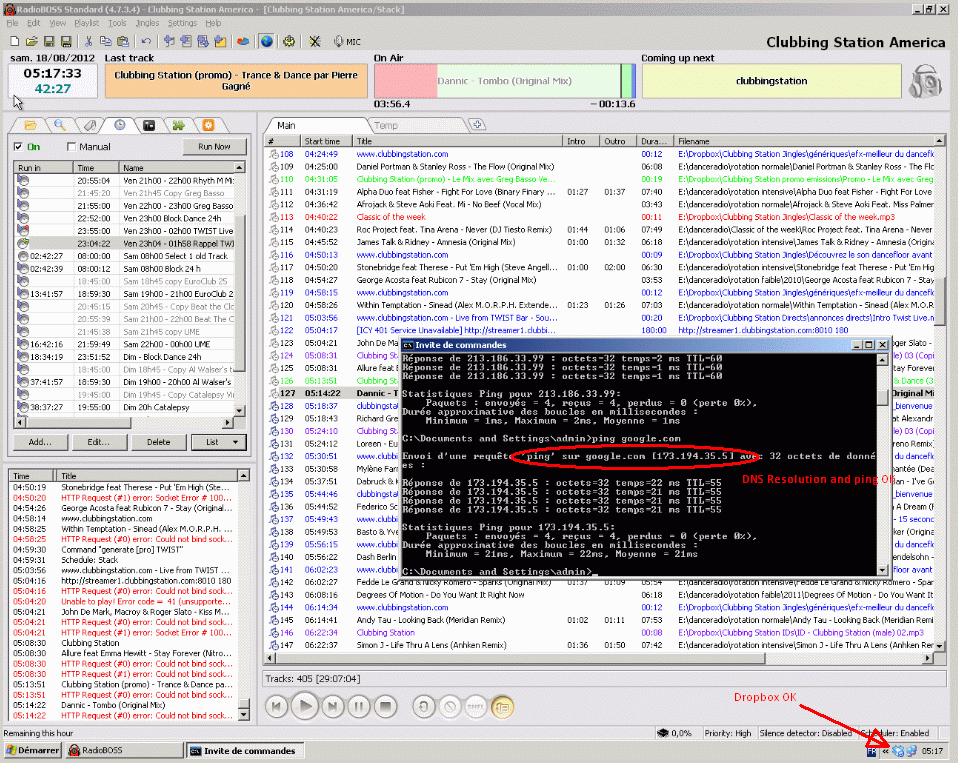Screen dimensions: 958x763
Task: Open the tag panel tab
Action: [90, 125]
